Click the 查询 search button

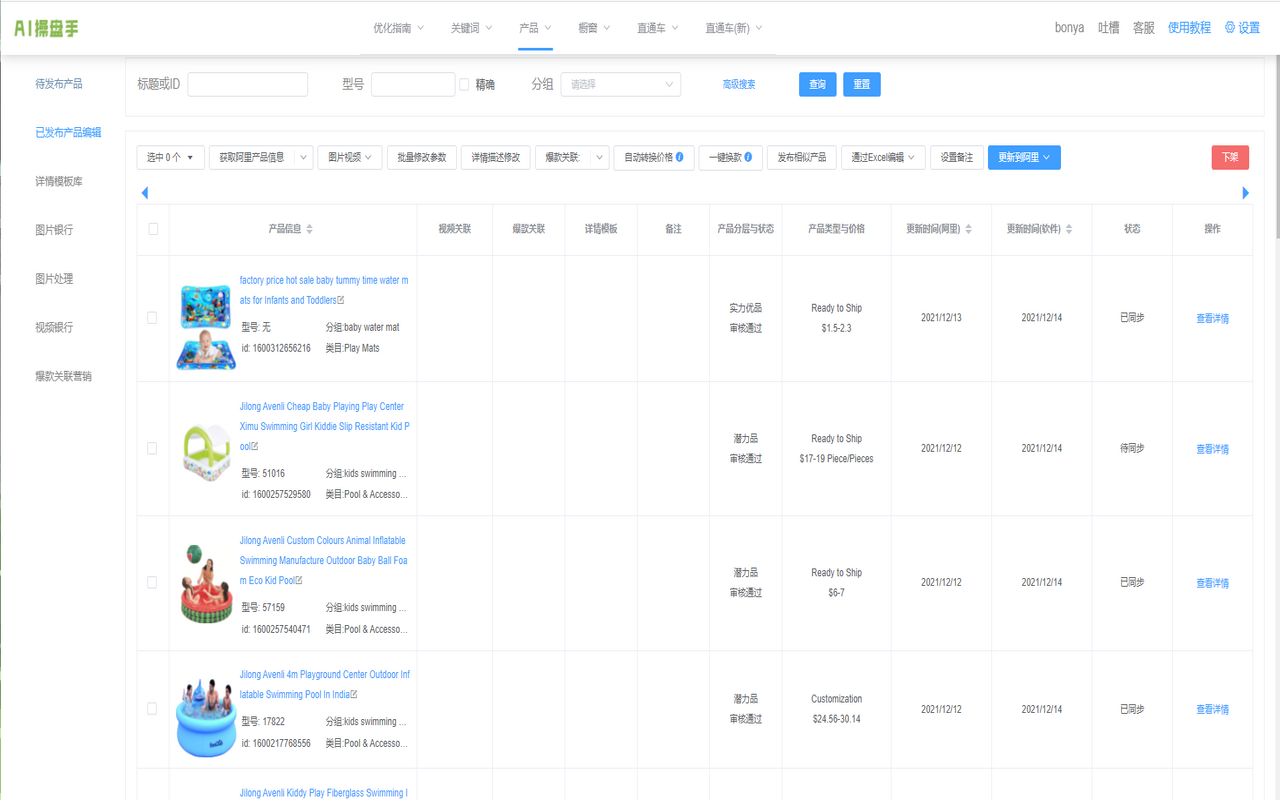click(x=817, y=85)
